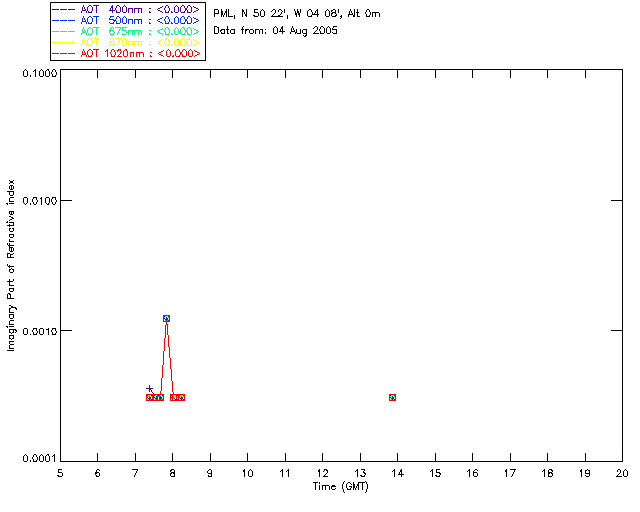640x512 pixels.
Task: Click the x-axis tick label 10
Action: [x=247, y=473]
